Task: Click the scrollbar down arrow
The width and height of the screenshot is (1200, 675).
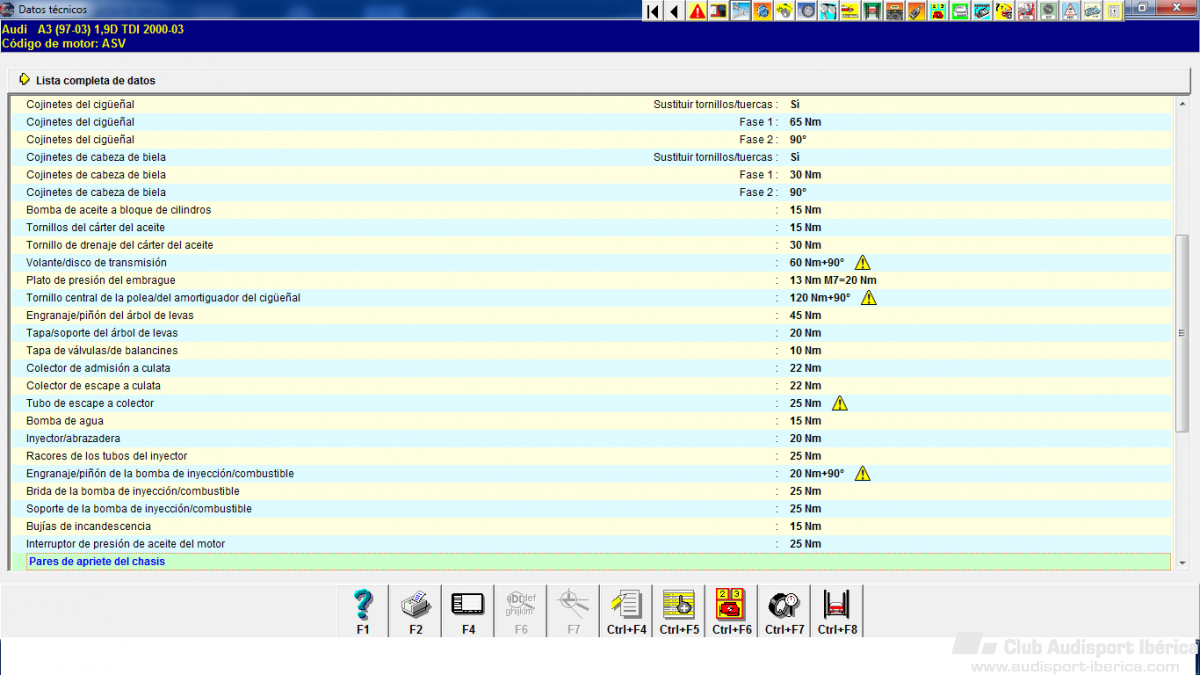Action: 1182,563
